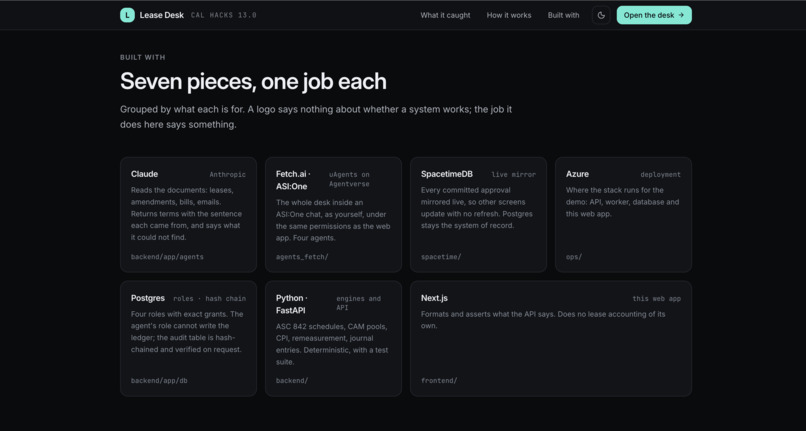Click the SpacetimeDB card description text

click(x=477, y=207)
